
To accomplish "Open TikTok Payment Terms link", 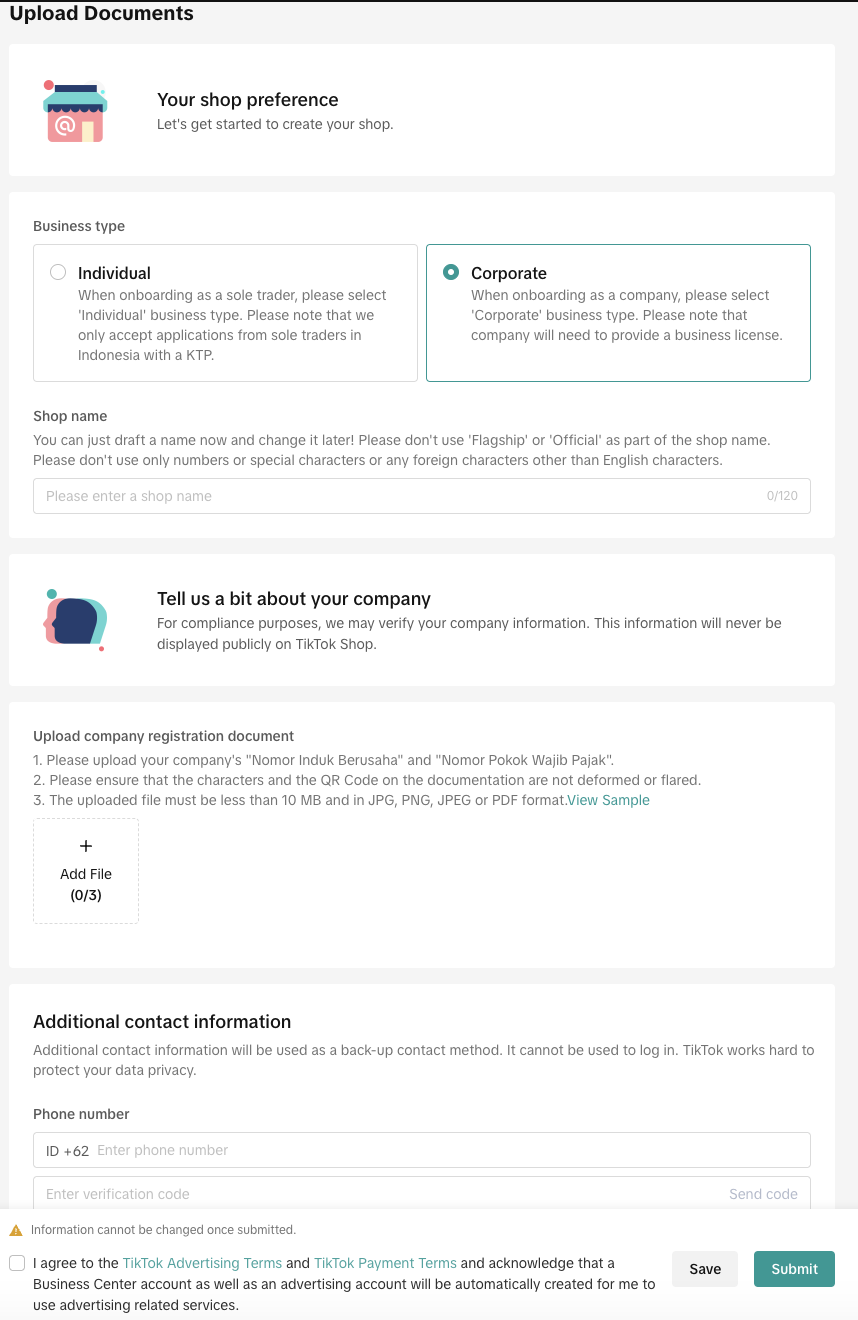I will (x=385, y=1263).
